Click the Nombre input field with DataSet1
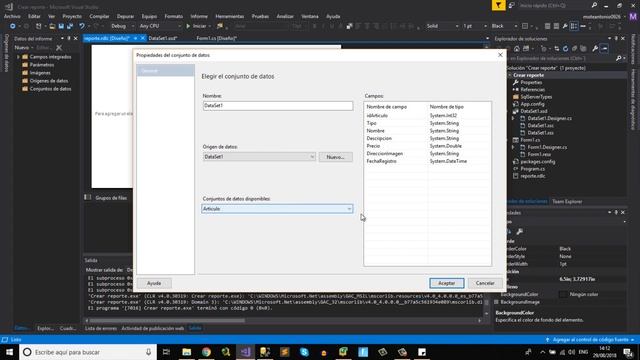 [x=278, y=106]
